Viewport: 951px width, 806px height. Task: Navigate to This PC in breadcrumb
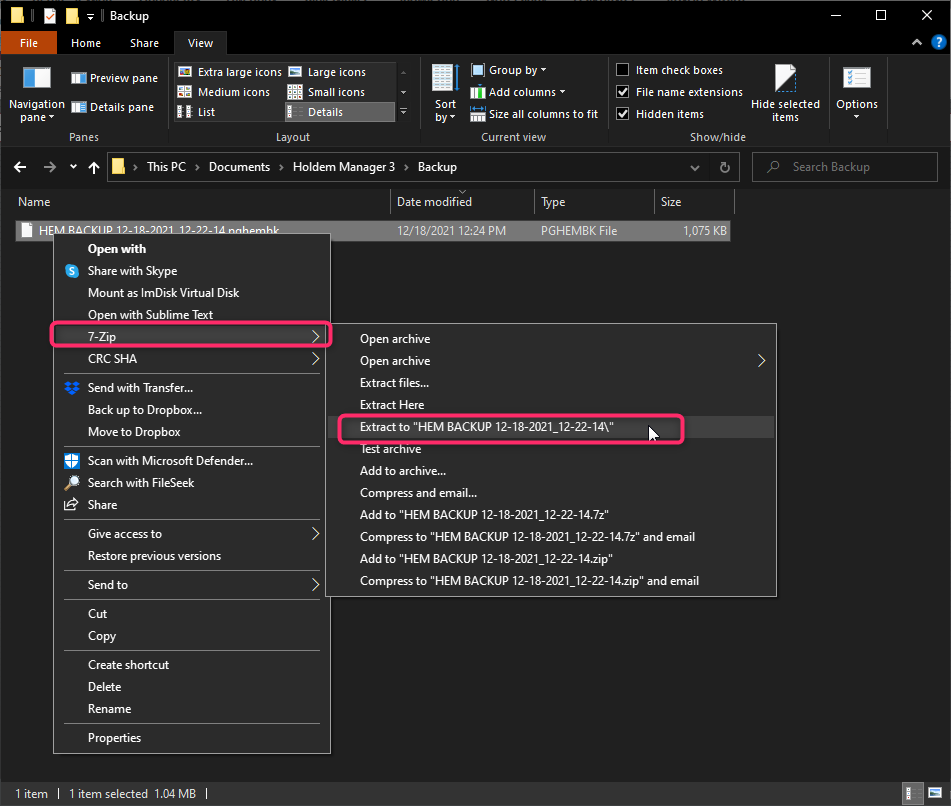pos(166,167)
